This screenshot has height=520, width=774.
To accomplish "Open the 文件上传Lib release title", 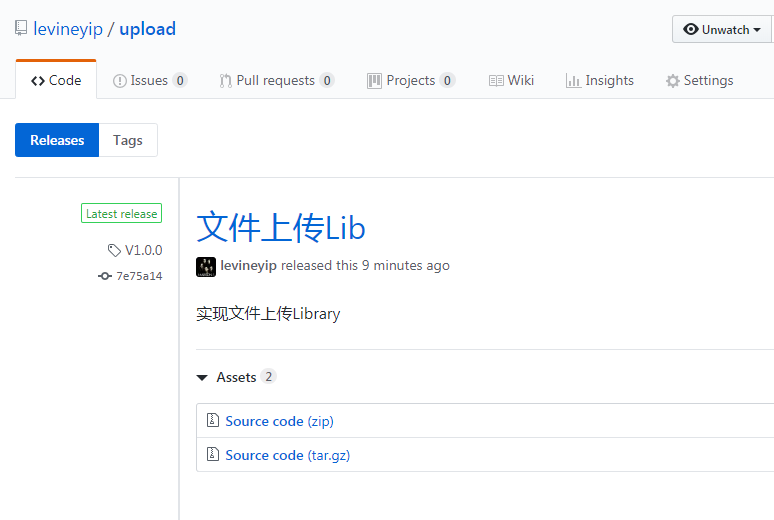I will [281, 228].
